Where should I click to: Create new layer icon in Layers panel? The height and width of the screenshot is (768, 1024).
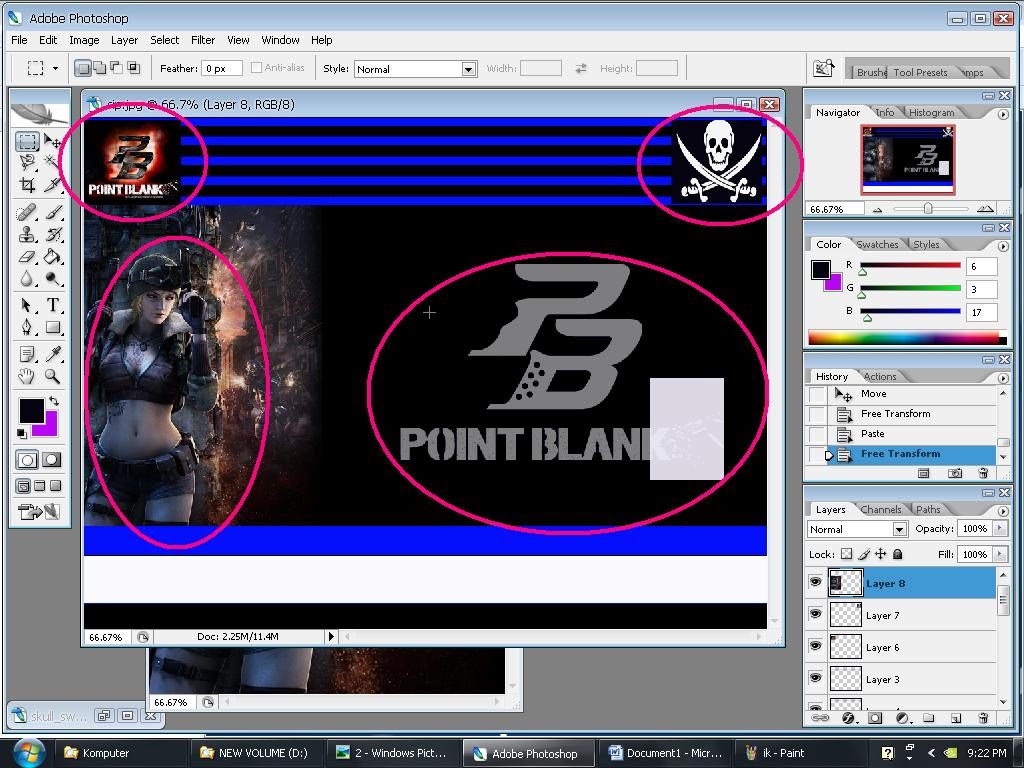pyautogui.click(x=956, y=718)
